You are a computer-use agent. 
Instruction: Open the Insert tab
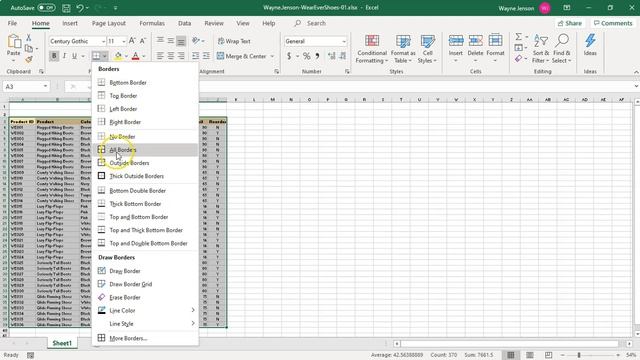70,23
